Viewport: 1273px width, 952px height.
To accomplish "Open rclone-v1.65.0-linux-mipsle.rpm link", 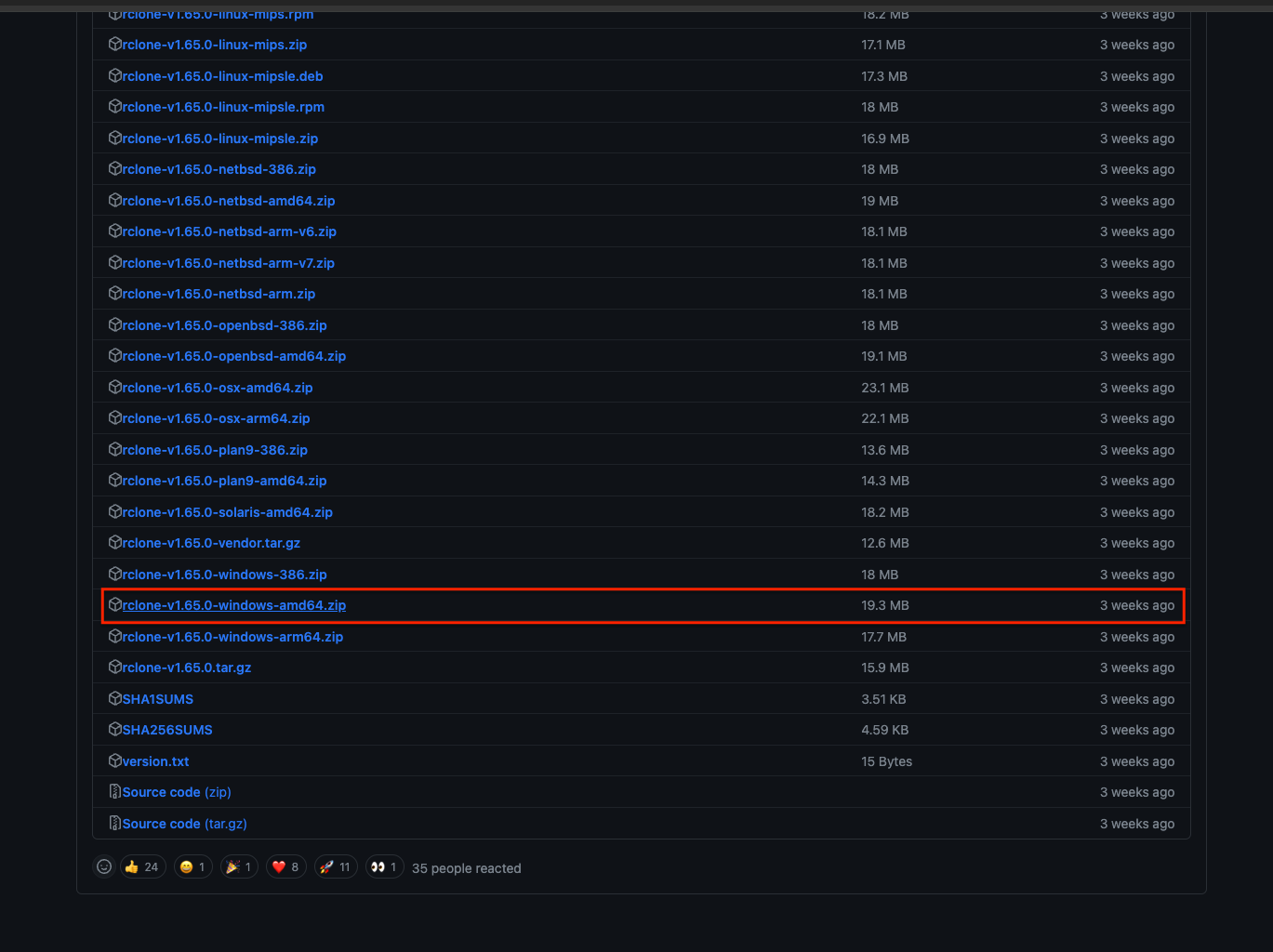I will [223, 107].
